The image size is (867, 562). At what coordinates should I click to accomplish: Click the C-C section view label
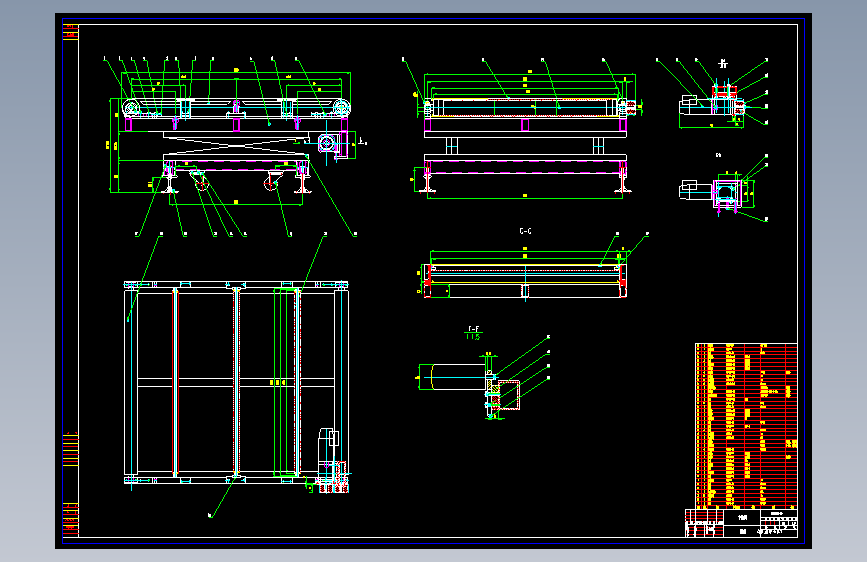pos(525,231)
